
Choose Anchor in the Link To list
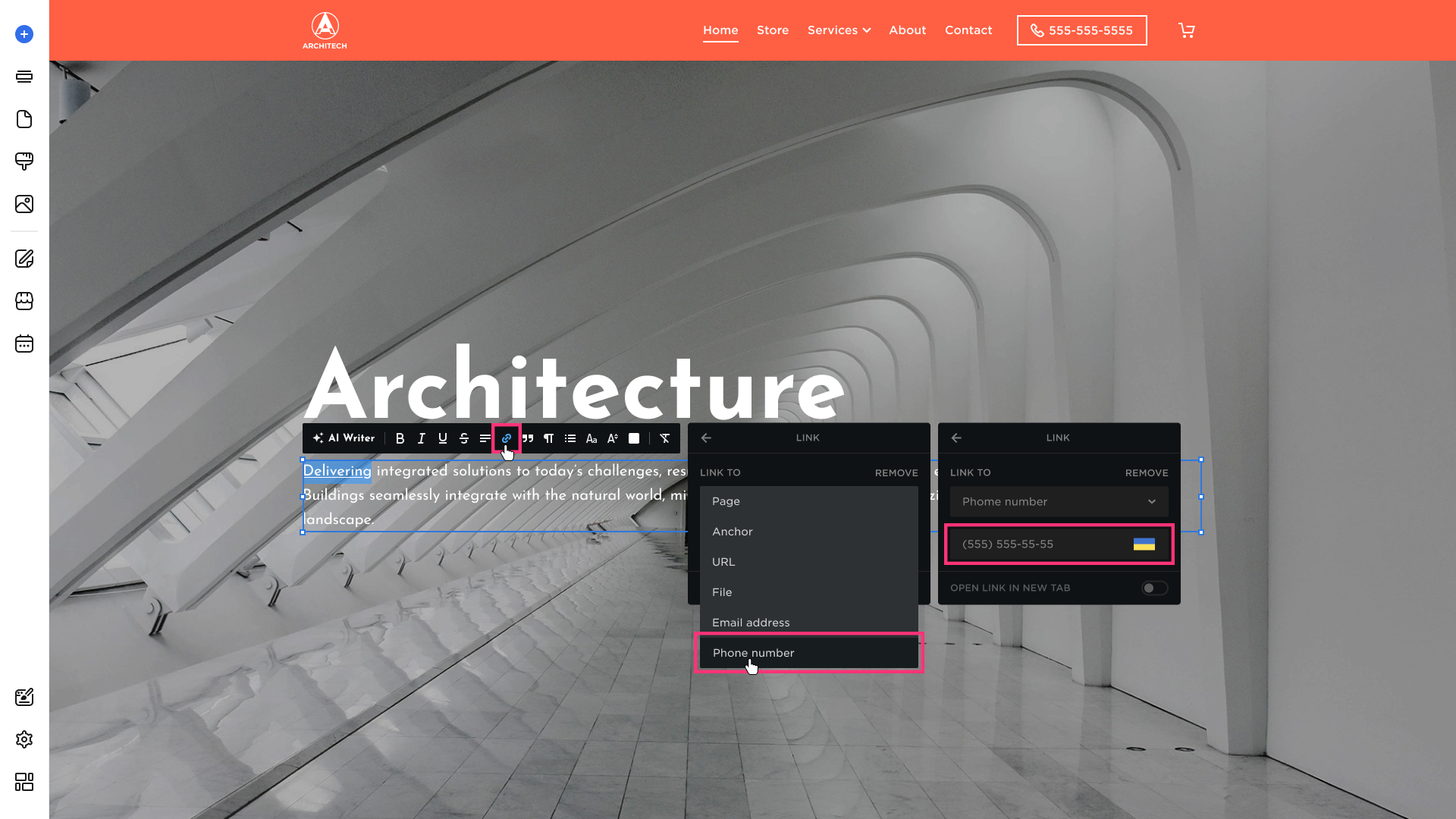733,532
